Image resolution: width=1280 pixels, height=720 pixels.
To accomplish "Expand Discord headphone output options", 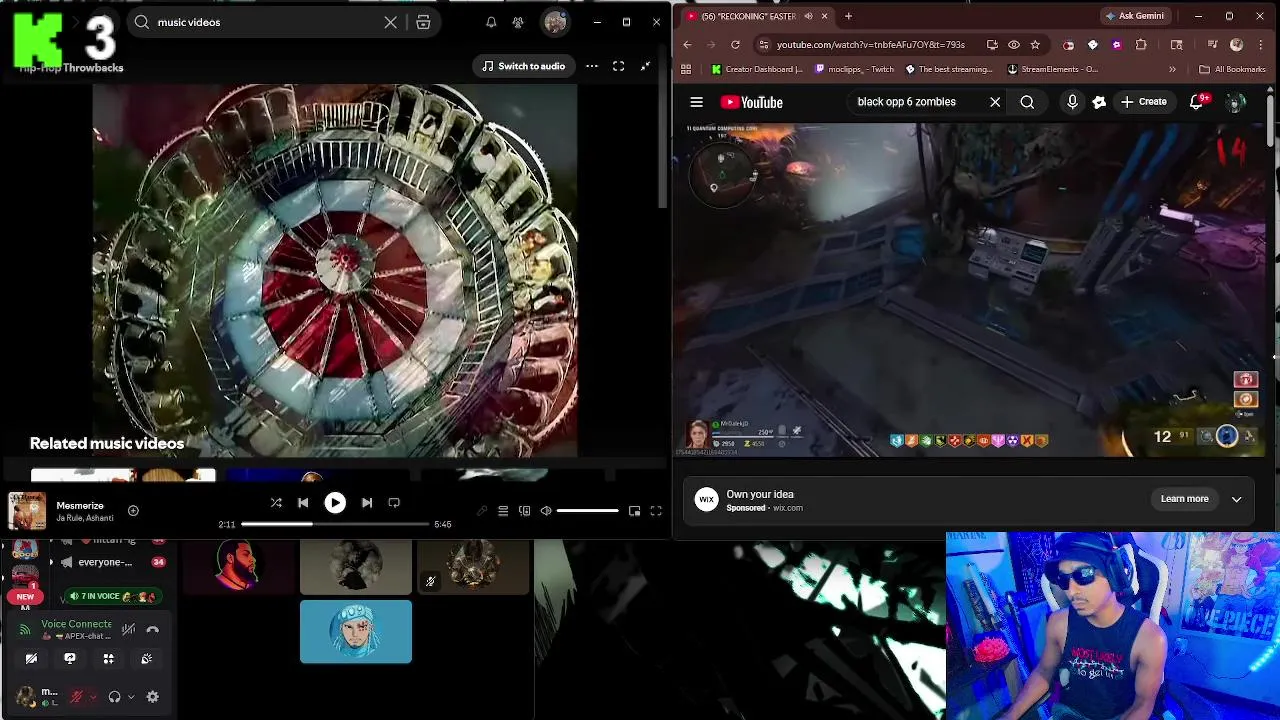I will coord(131,697).
